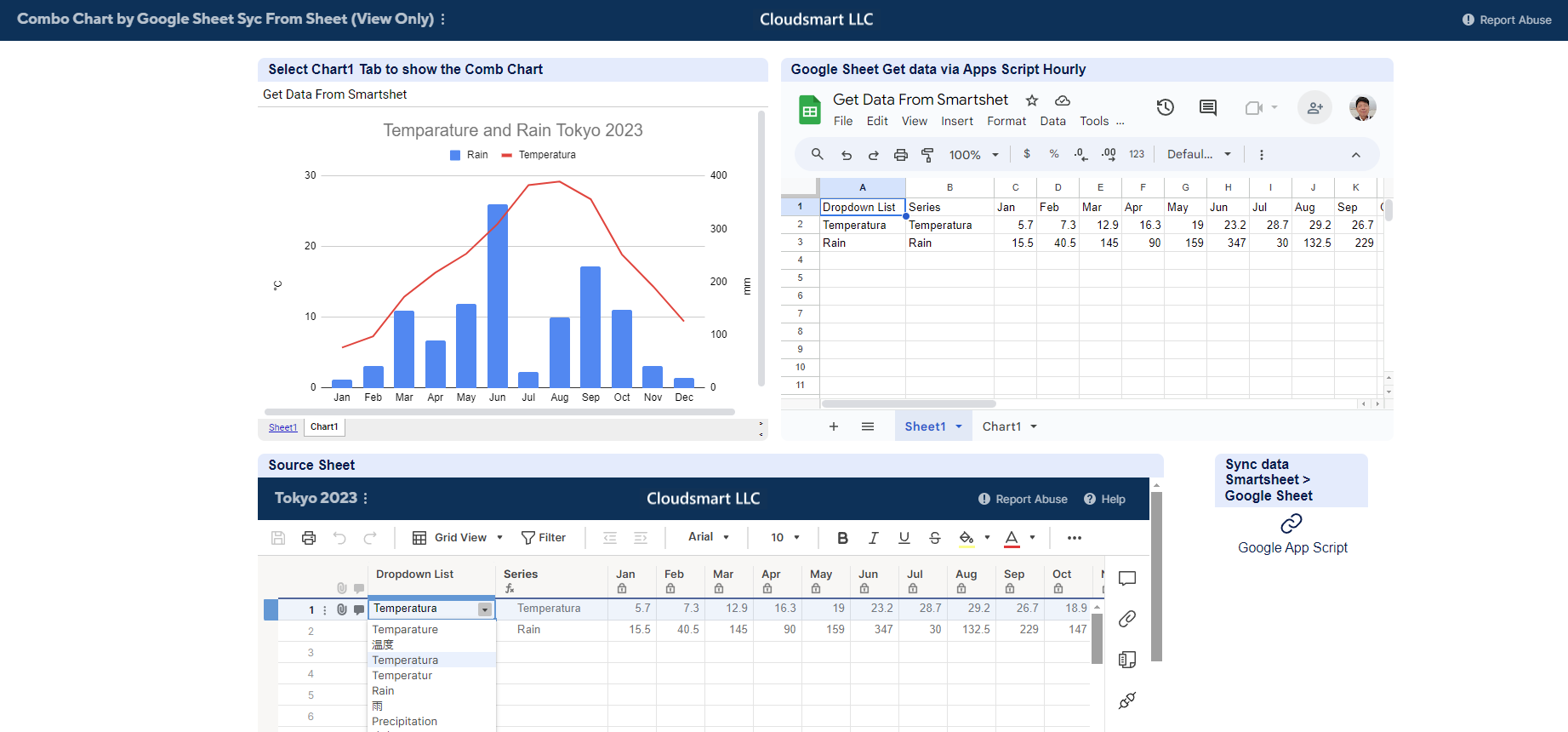This screenshot has height=732, width=1568.
Task: Click the share people icon
Action: (x=1314, y=107)
